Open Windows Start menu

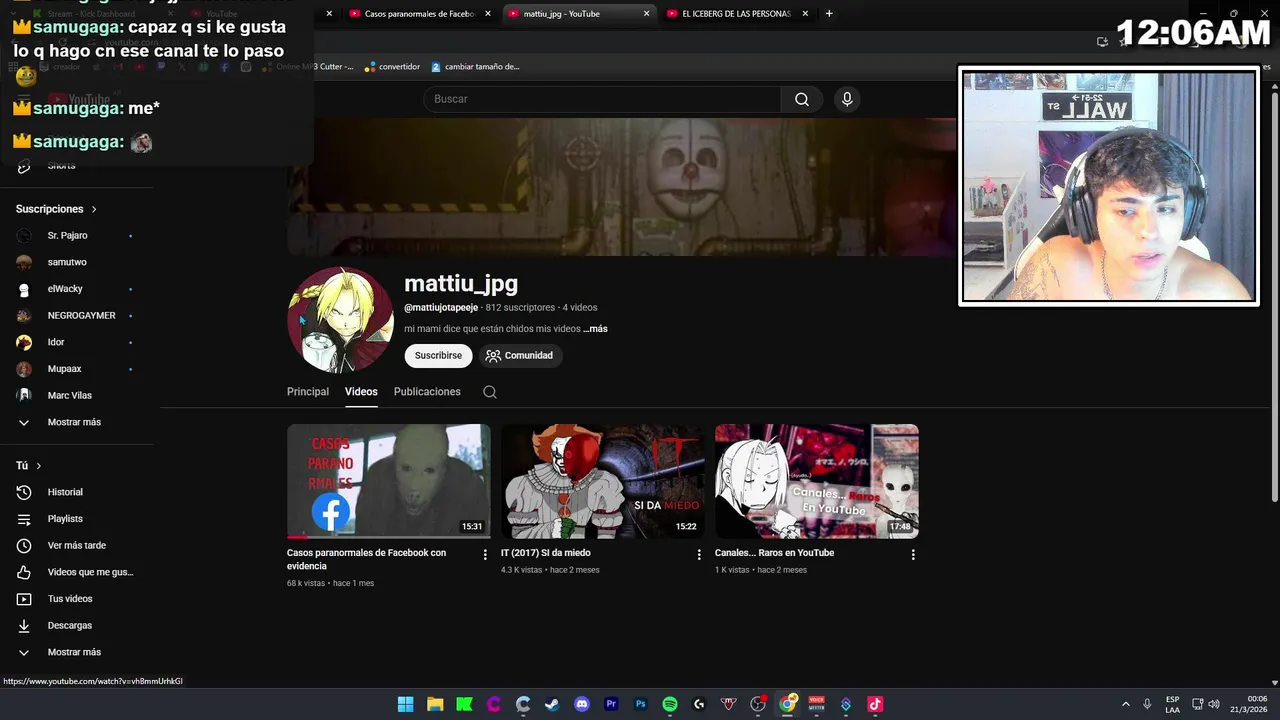[405, 704]
